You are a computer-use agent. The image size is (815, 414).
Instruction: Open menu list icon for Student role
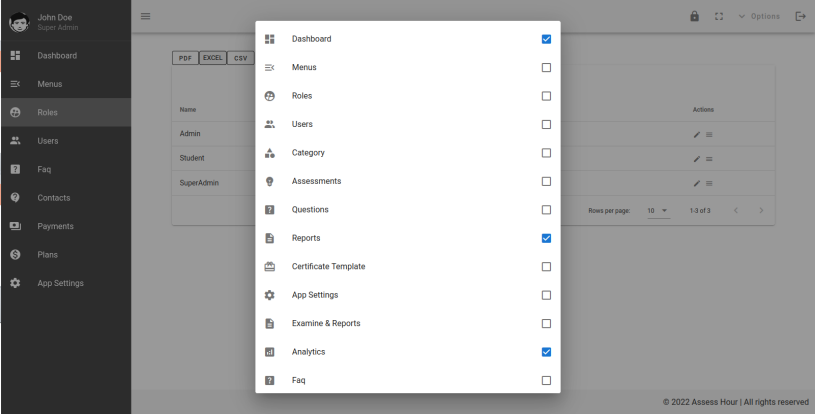(x=709, y=159)
